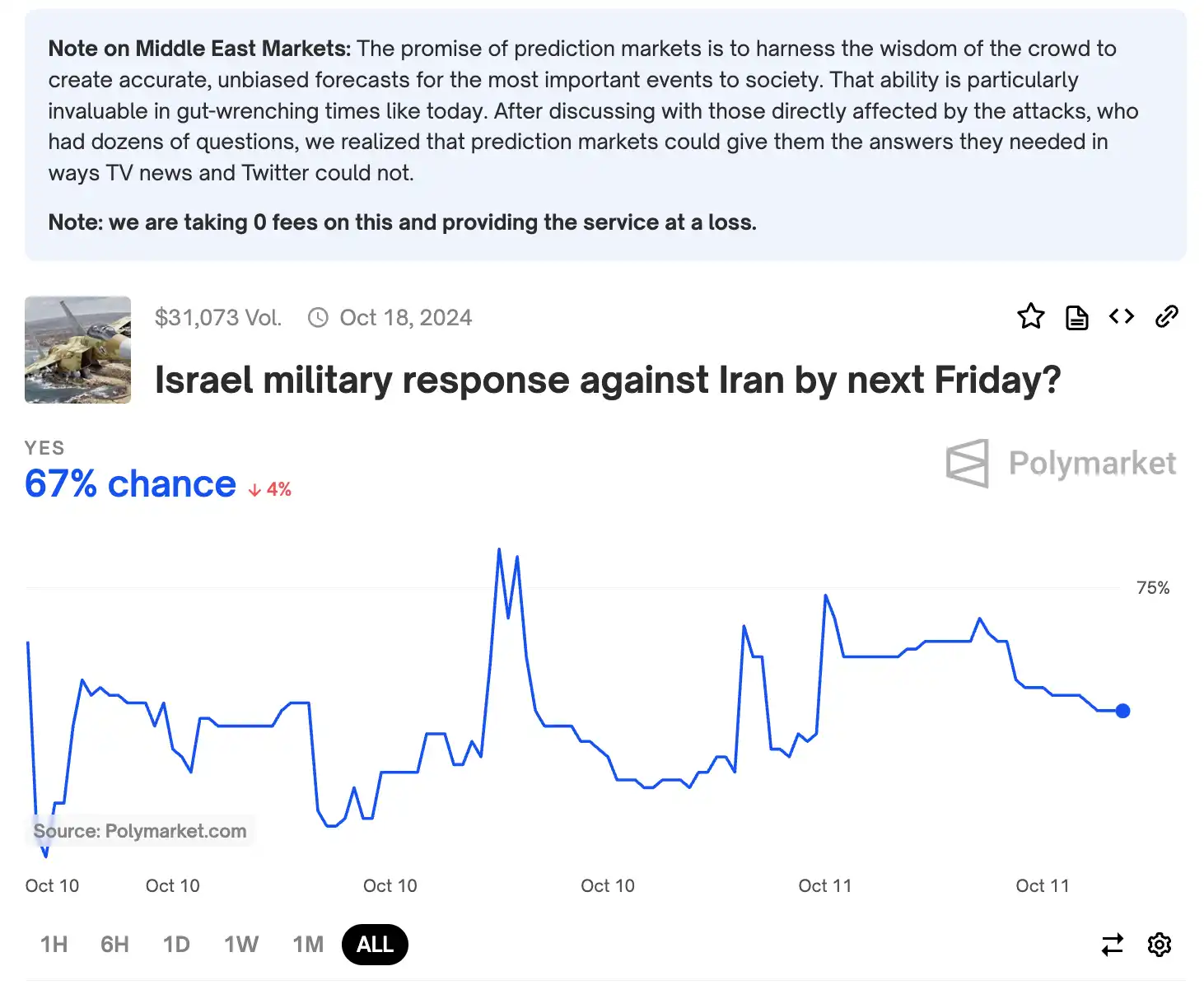
Task: Choose the 1M time range
Action: [308, 945]
